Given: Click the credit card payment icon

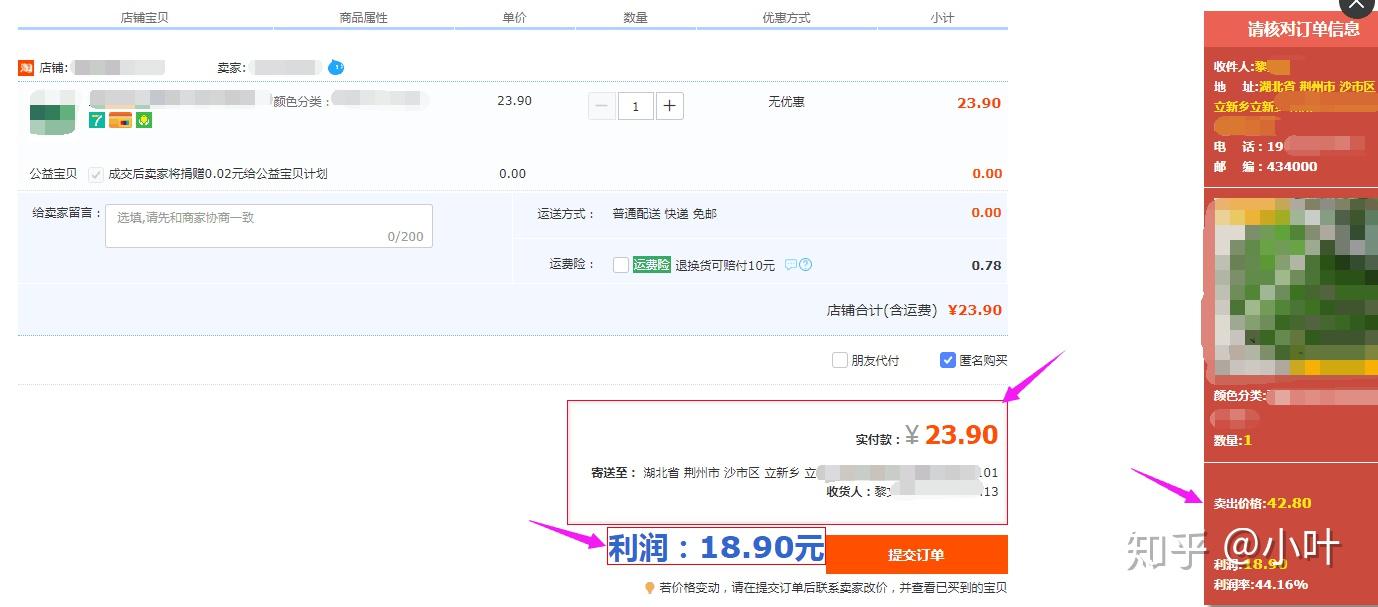Looking at the screenshot, I should coord(120,120).
